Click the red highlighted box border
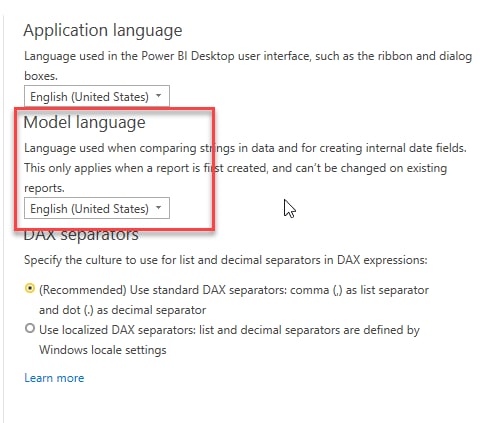The height and width of the screenshot is (423, 489). [115, 108]
